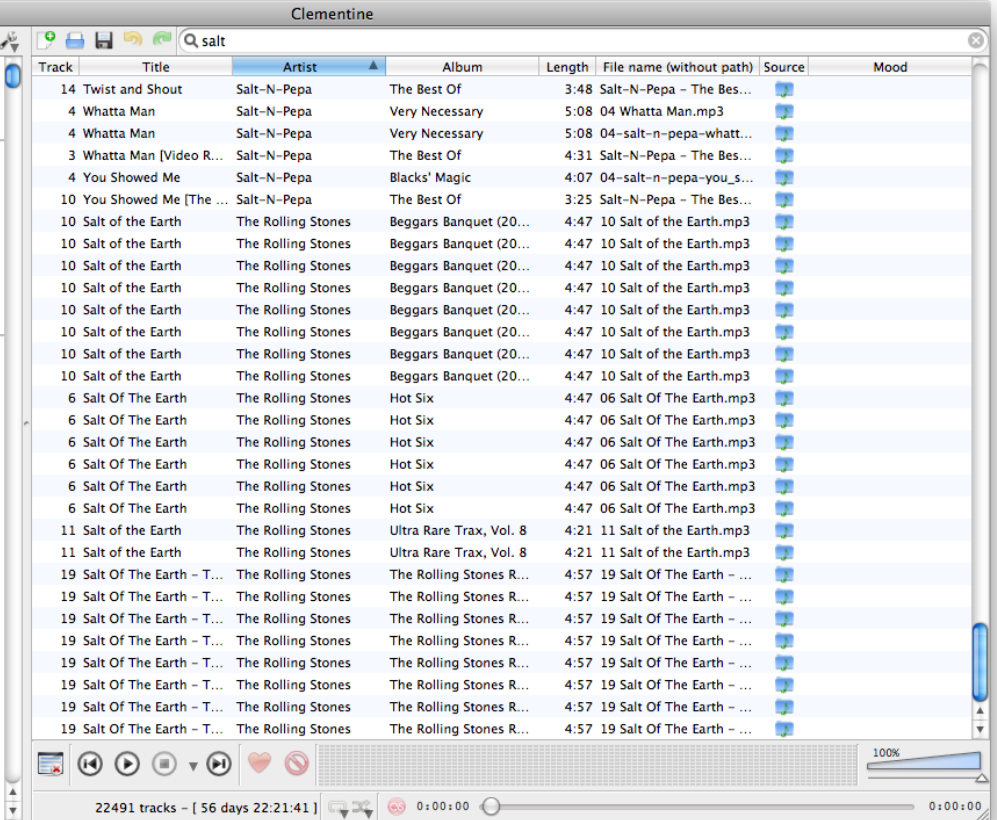Click the 3:48 length cell

tap(578, 89)
